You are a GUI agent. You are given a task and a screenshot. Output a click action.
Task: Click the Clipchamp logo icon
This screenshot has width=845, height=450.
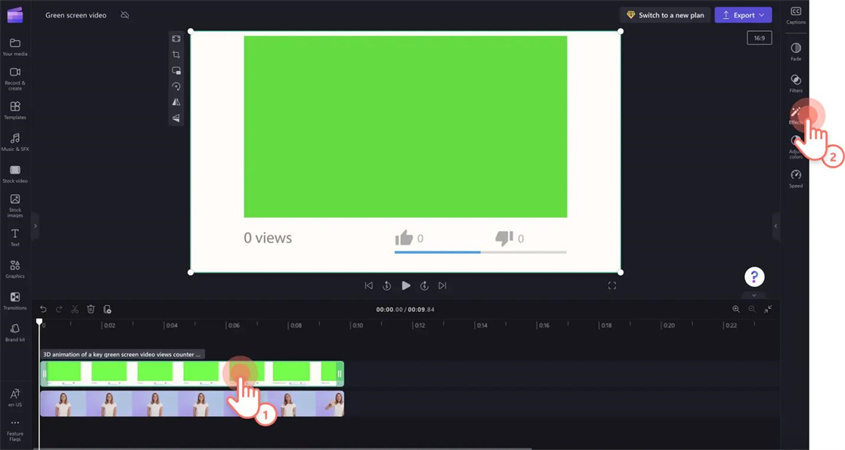[15, 15]
